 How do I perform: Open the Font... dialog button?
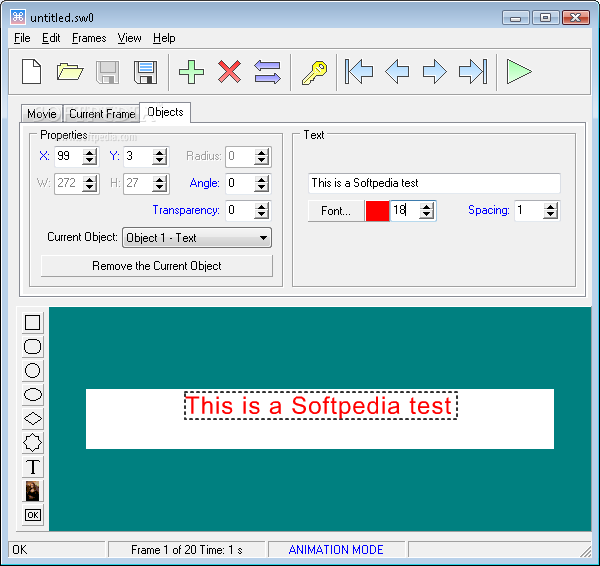point(336,211)
